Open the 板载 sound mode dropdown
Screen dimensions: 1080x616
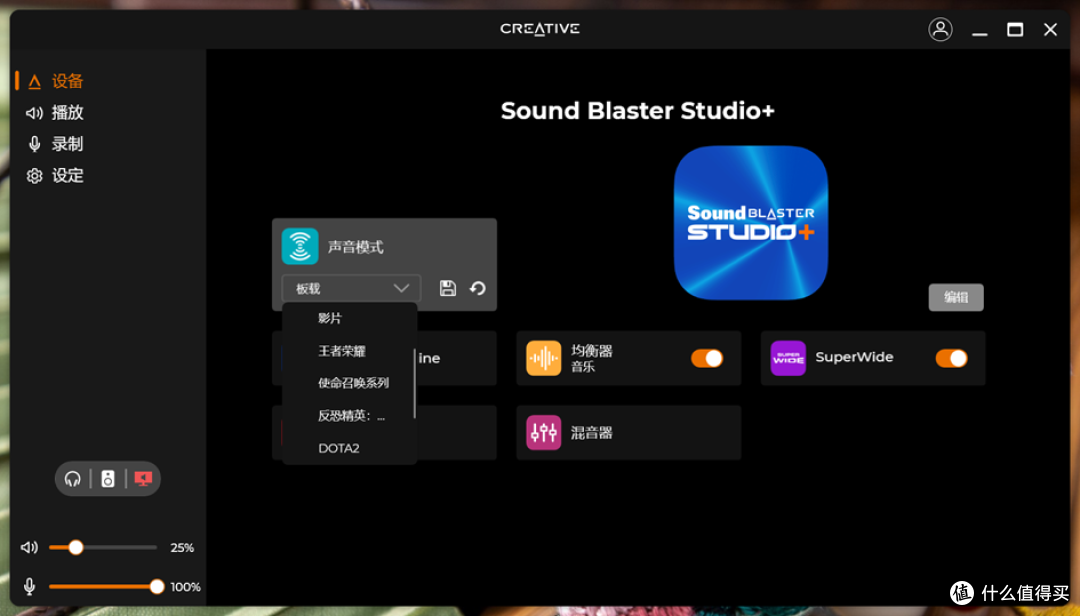(351, 288)
